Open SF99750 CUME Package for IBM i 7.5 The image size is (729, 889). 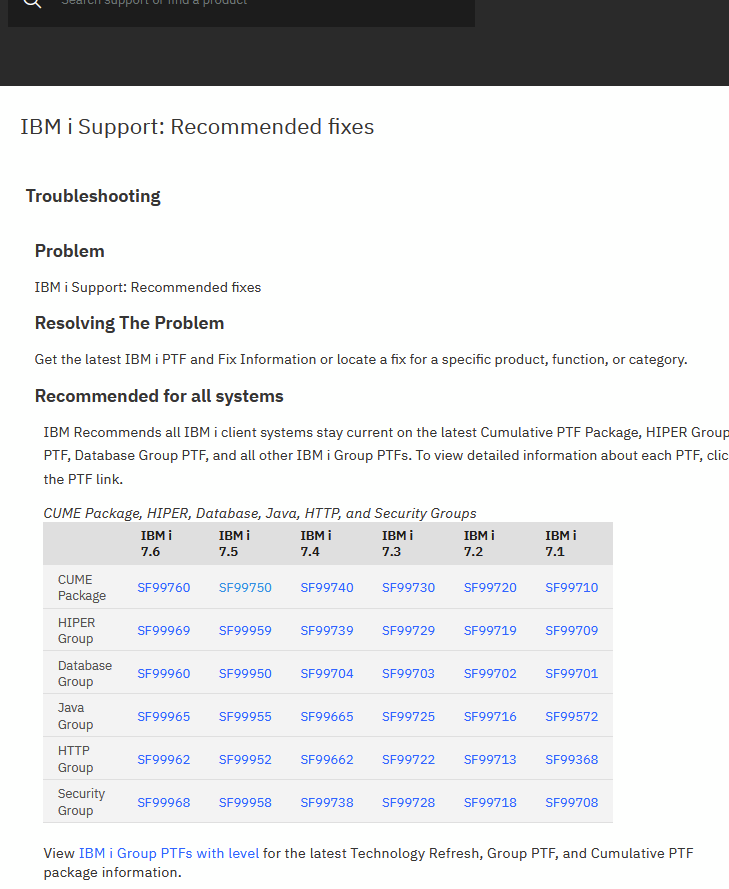coord(245,588)
